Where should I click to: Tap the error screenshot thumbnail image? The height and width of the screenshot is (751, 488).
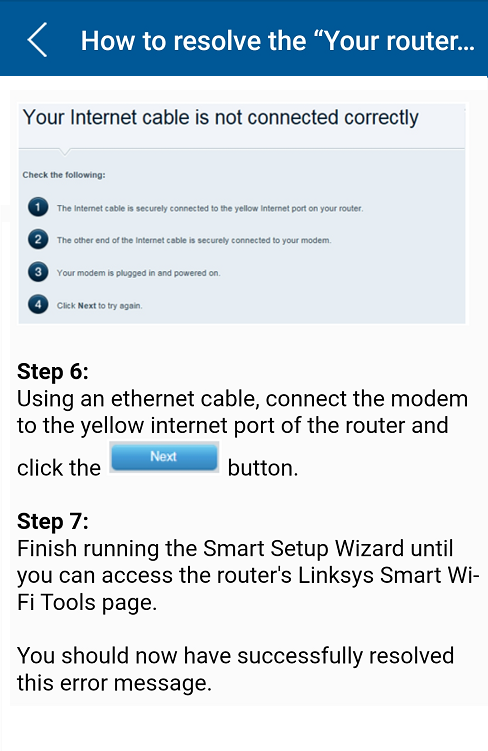tap(242, 214)
